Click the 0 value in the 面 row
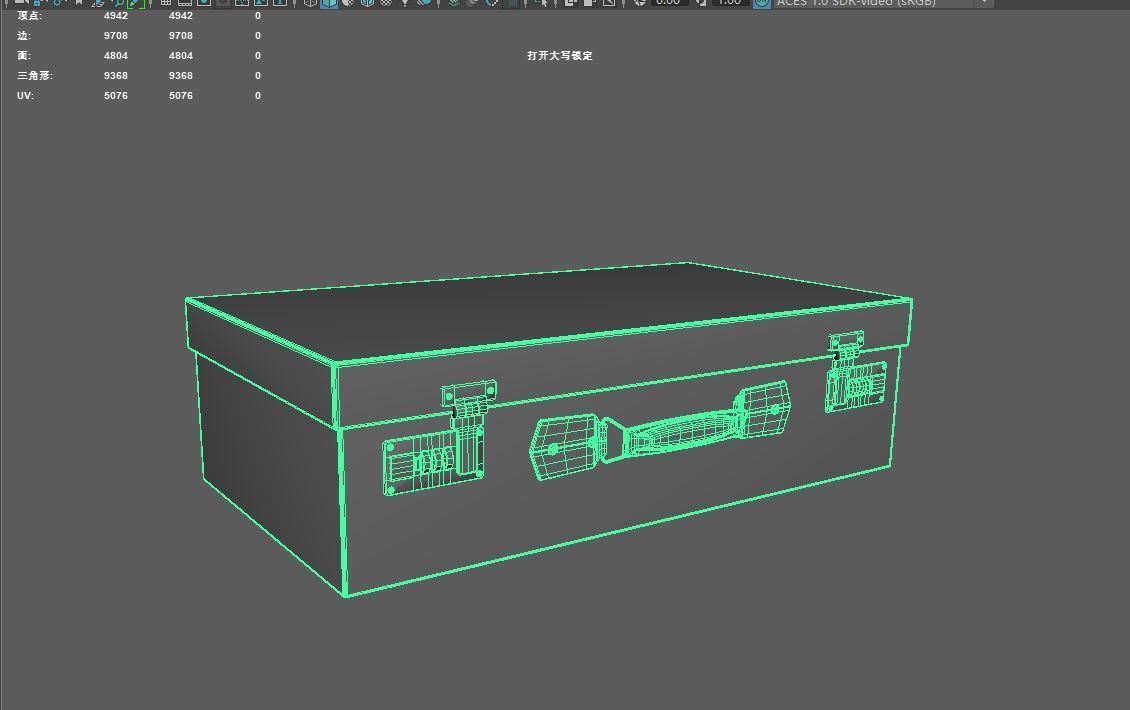This screenshot has width=1130, height=710. point(257,56)
